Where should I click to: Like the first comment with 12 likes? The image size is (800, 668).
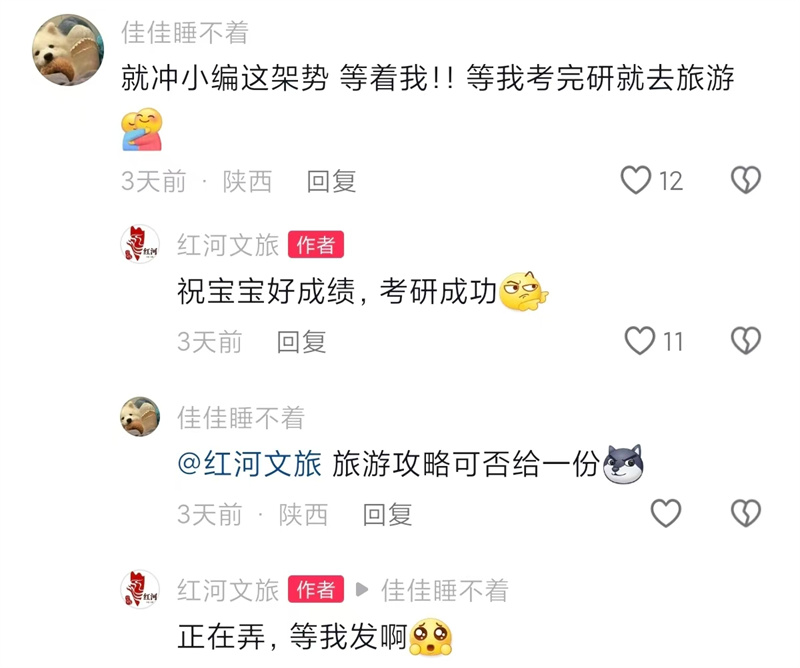point(636,180)
